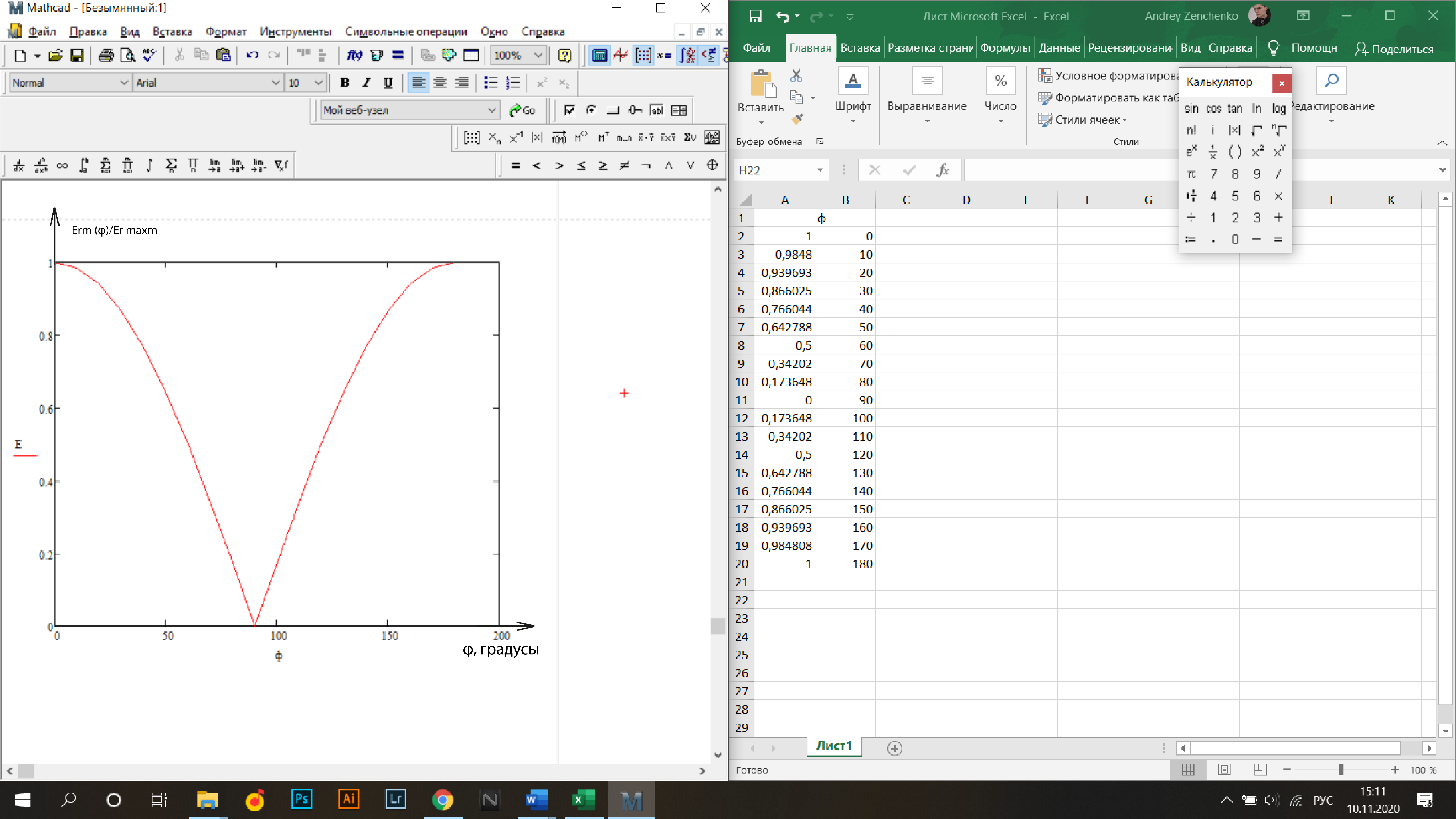Screen dimensions: 1456x819
Task: Open the 100% zoom dropdown in Mathcad
Action: [x=538, y=55]
